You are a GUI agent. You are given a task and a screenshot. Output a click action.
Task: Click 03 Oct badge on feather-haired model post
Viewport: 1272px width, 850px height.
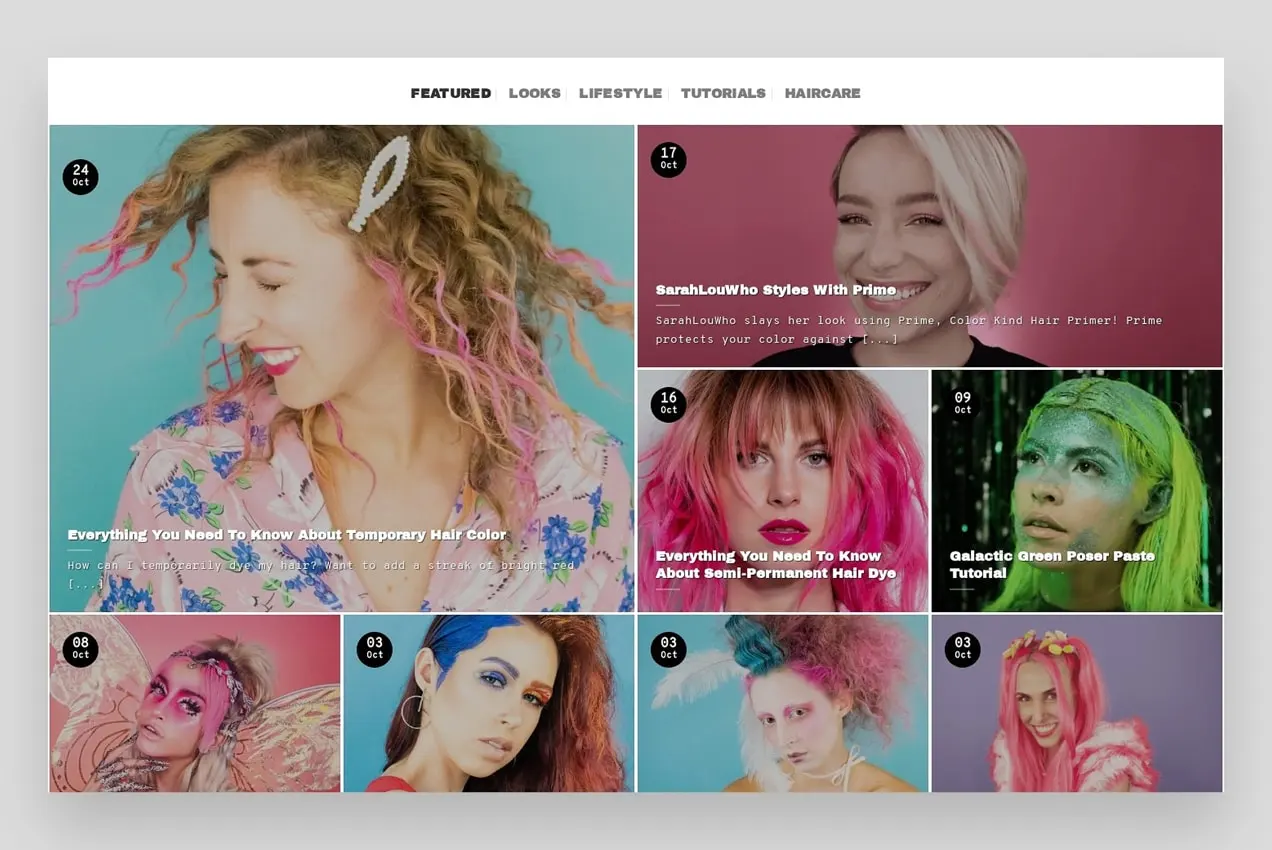[668, 649]
